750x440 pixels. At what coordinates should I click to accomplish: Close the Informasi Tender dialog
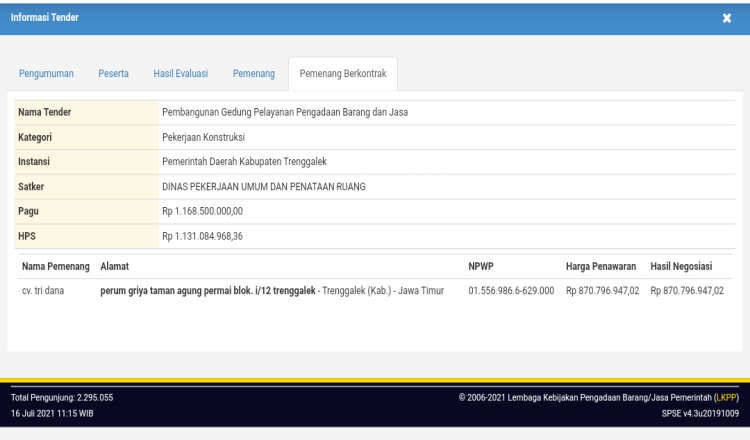[x=727, y=18]
